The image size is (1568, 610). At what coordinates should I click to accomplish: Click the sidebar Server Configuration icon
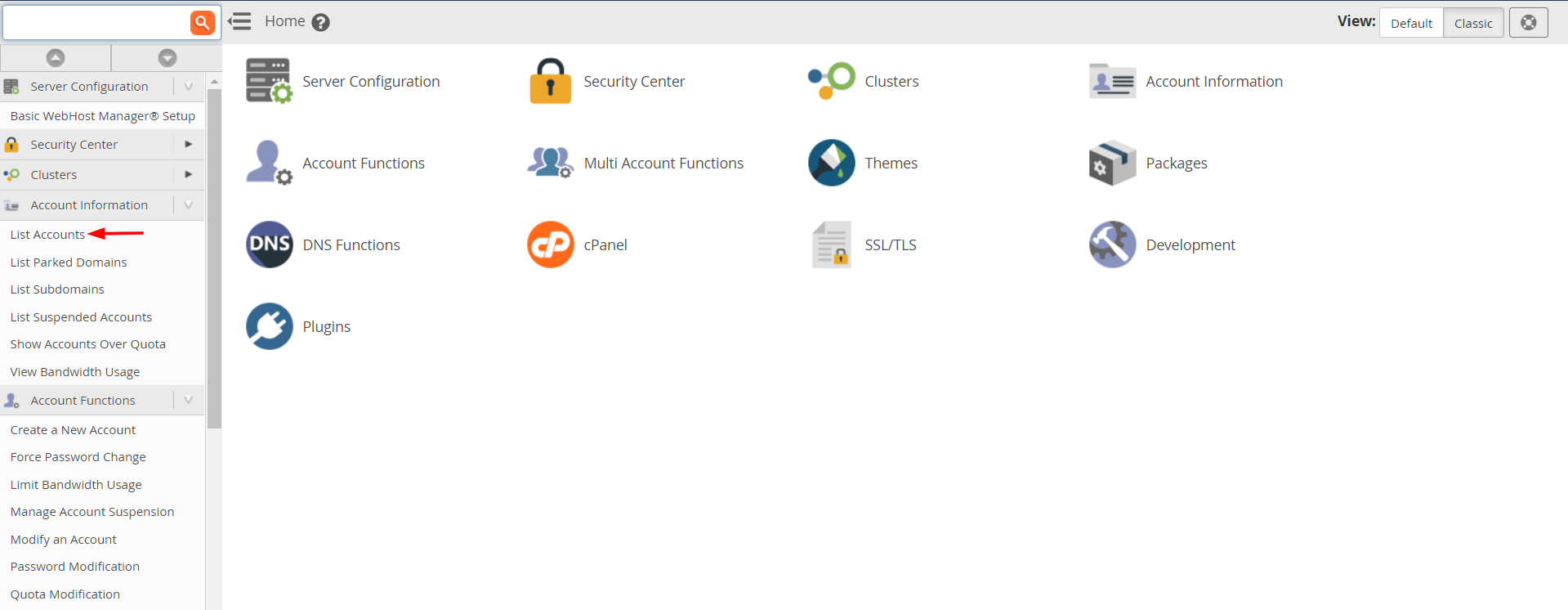coord(11,86)
